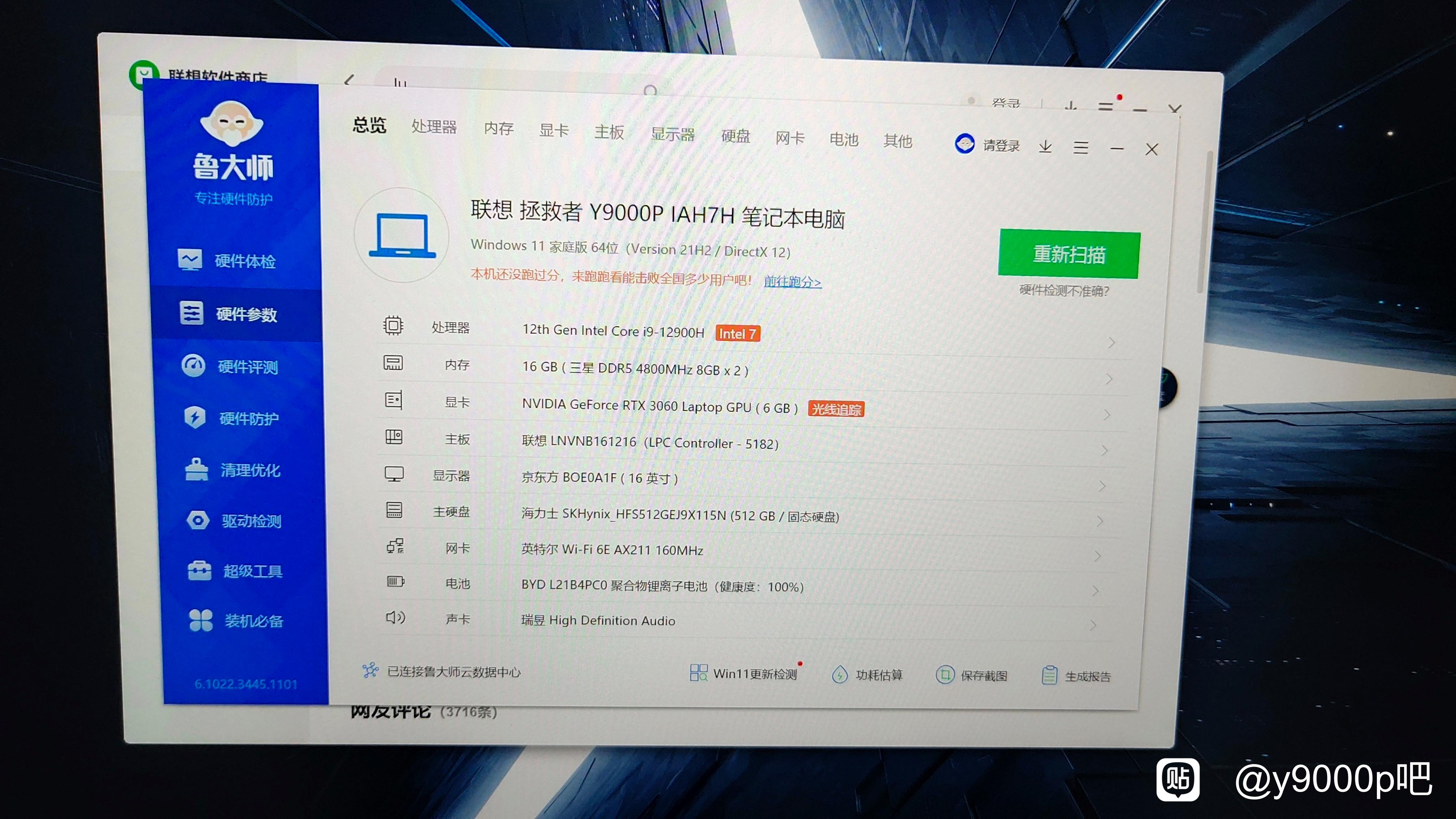Click the 显示器 monitor row icon
The height and width of the screenshot is (819, 1456).
pyautogui.click(x=394, y=474)
